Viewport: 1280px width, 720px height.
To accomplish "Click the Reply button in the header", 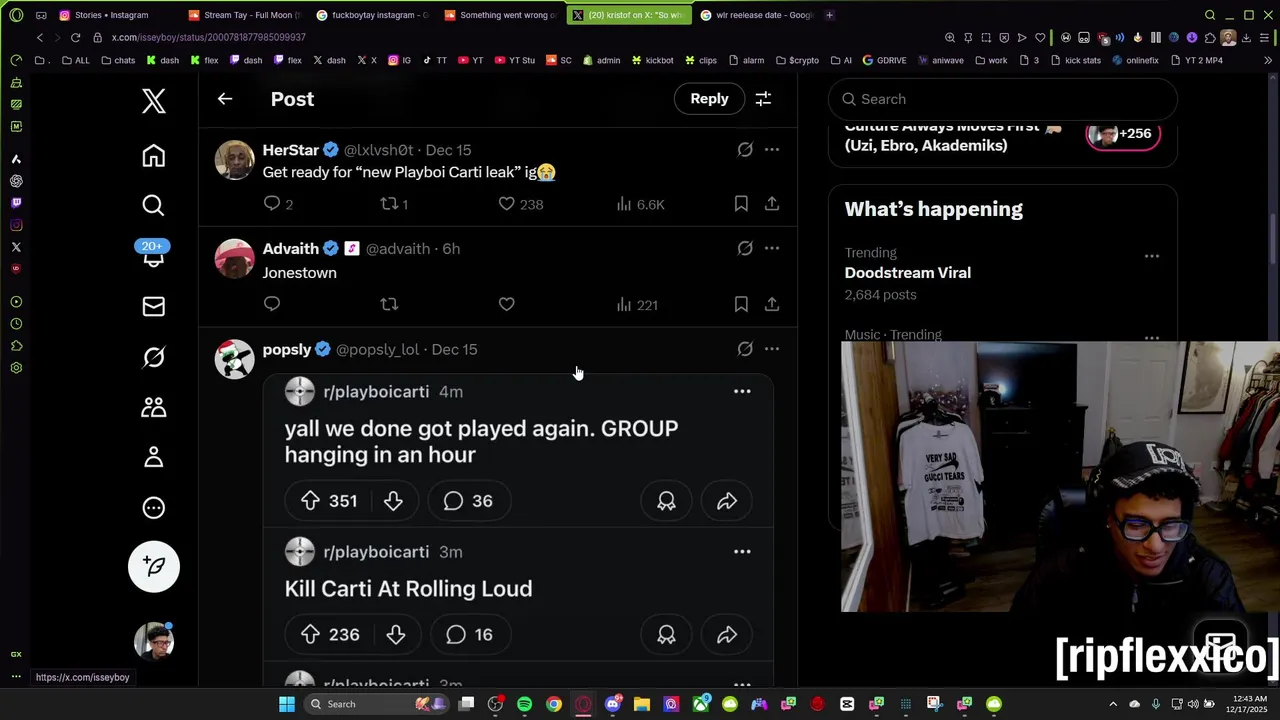I will (x=709, y=99).
